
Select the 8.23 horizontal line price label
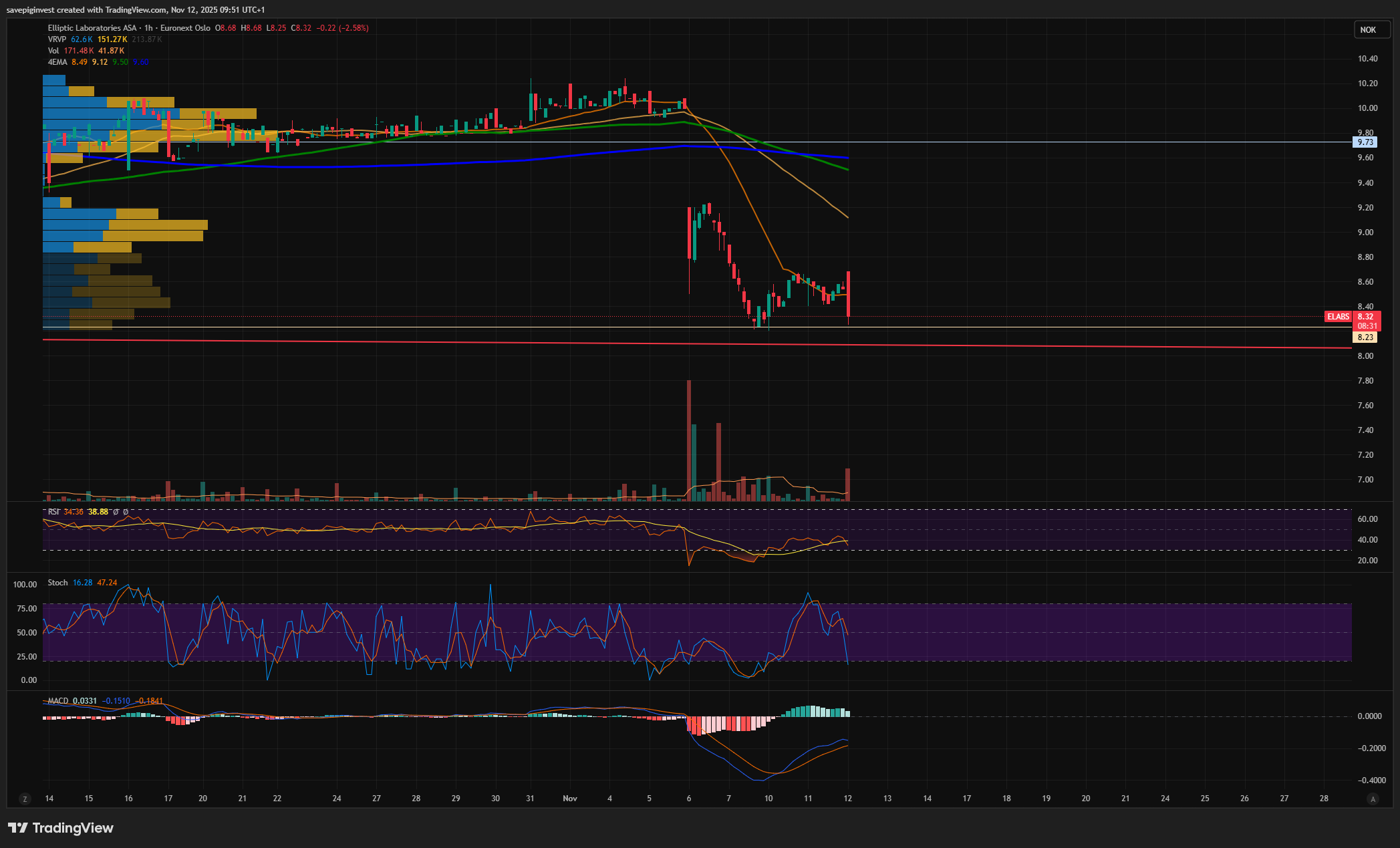1365,337
